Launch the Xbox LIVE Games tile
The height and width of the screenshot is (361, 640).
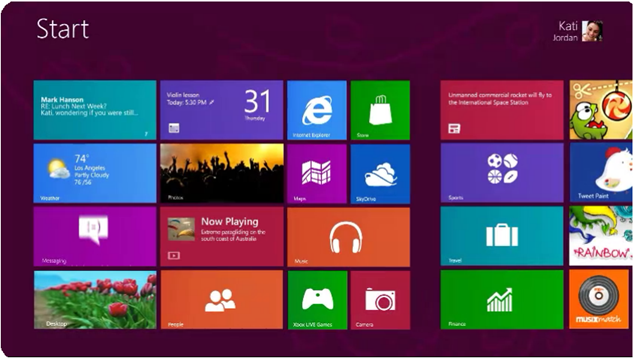click(317, 300)
